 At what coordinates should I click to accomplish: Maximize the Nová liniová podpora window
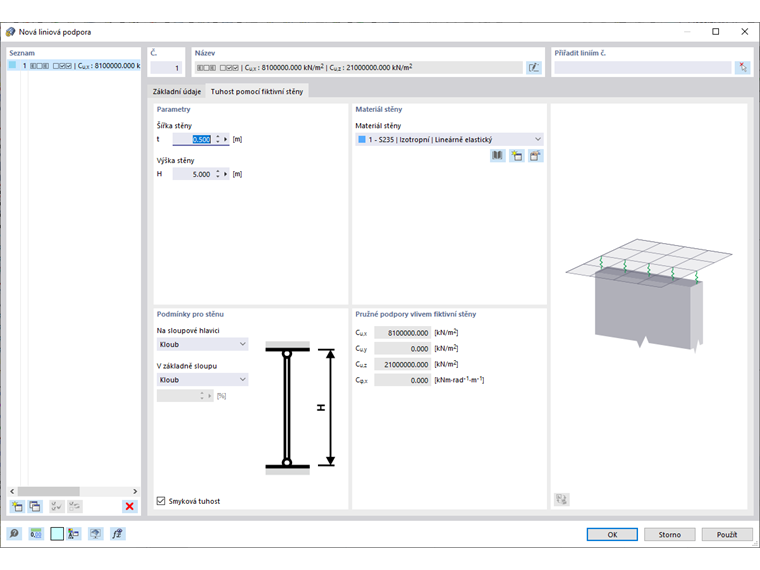coord(715,32)
